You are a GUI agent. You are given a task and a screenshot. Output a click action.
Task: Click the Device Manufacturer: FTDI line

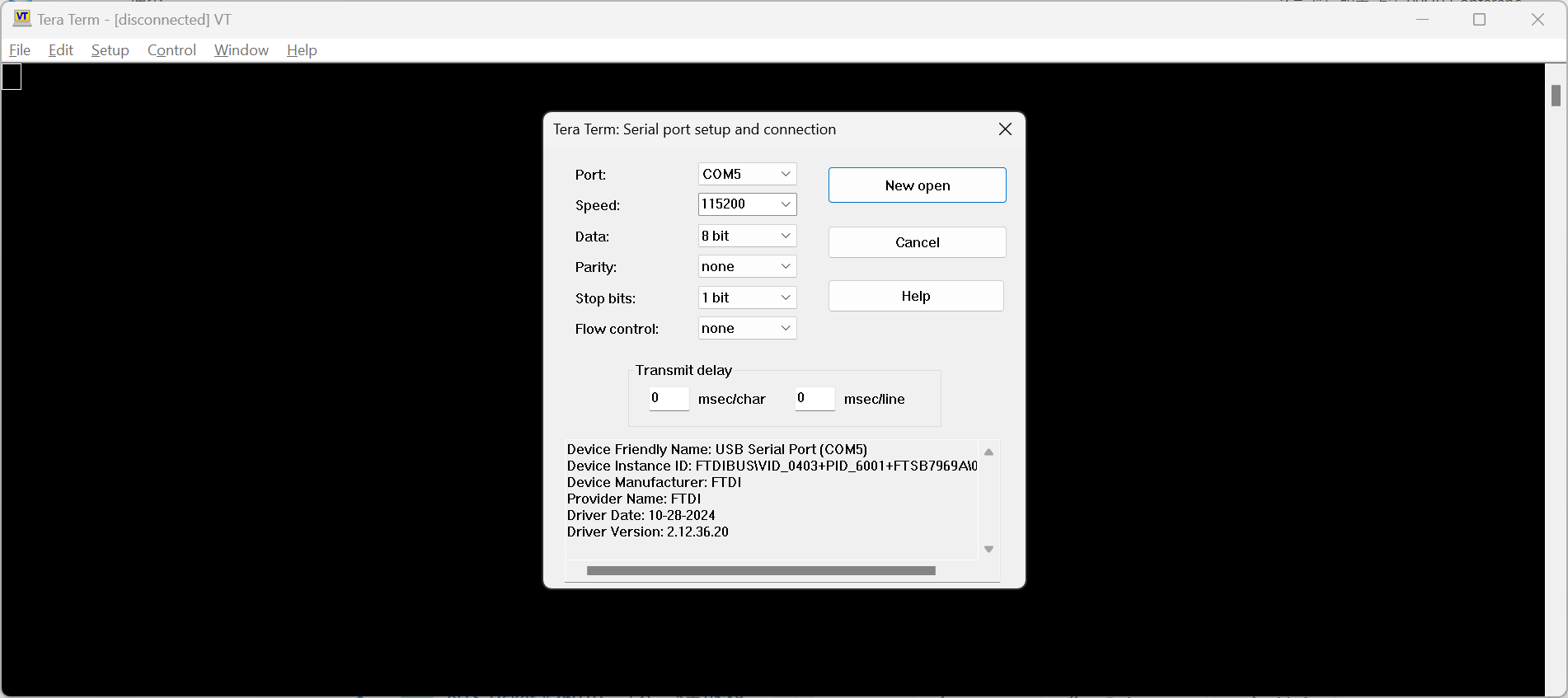[654, 482]
